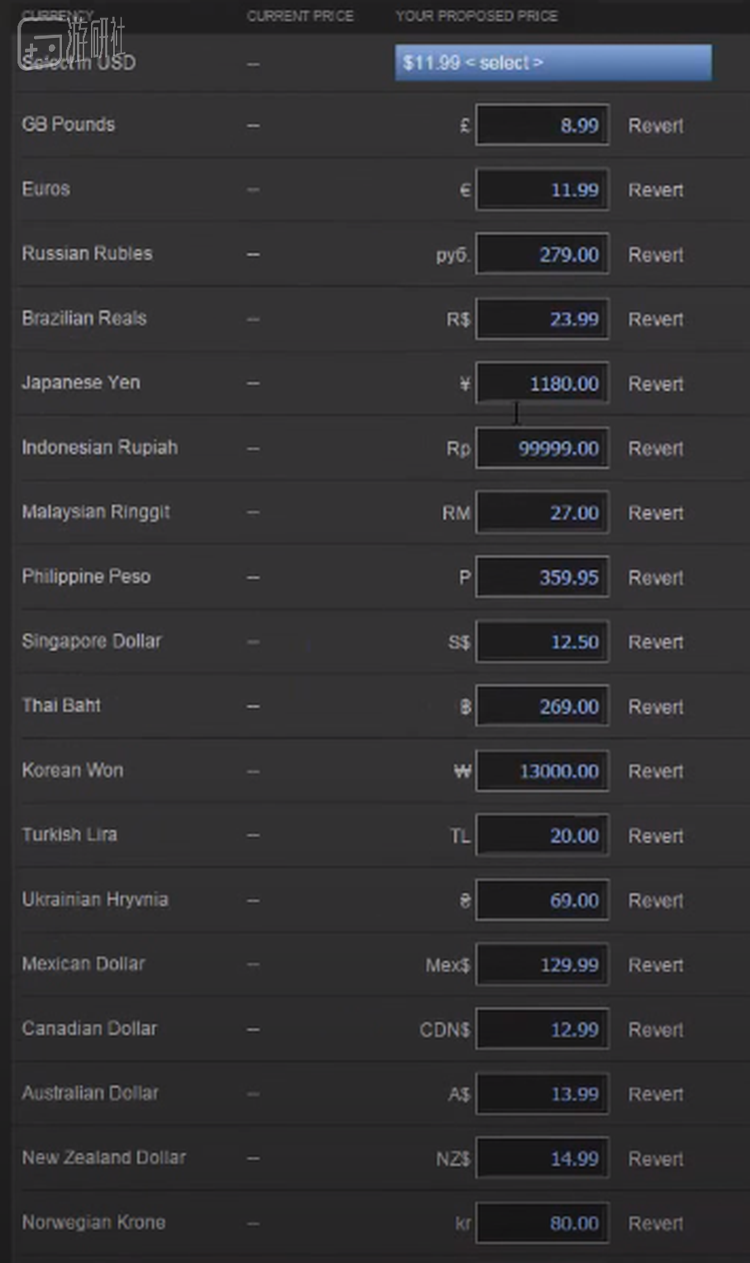Viewport: 750px width, 1263px height.
Task: Revert the Philippine Peso price
Action: (x=656, y=577)
